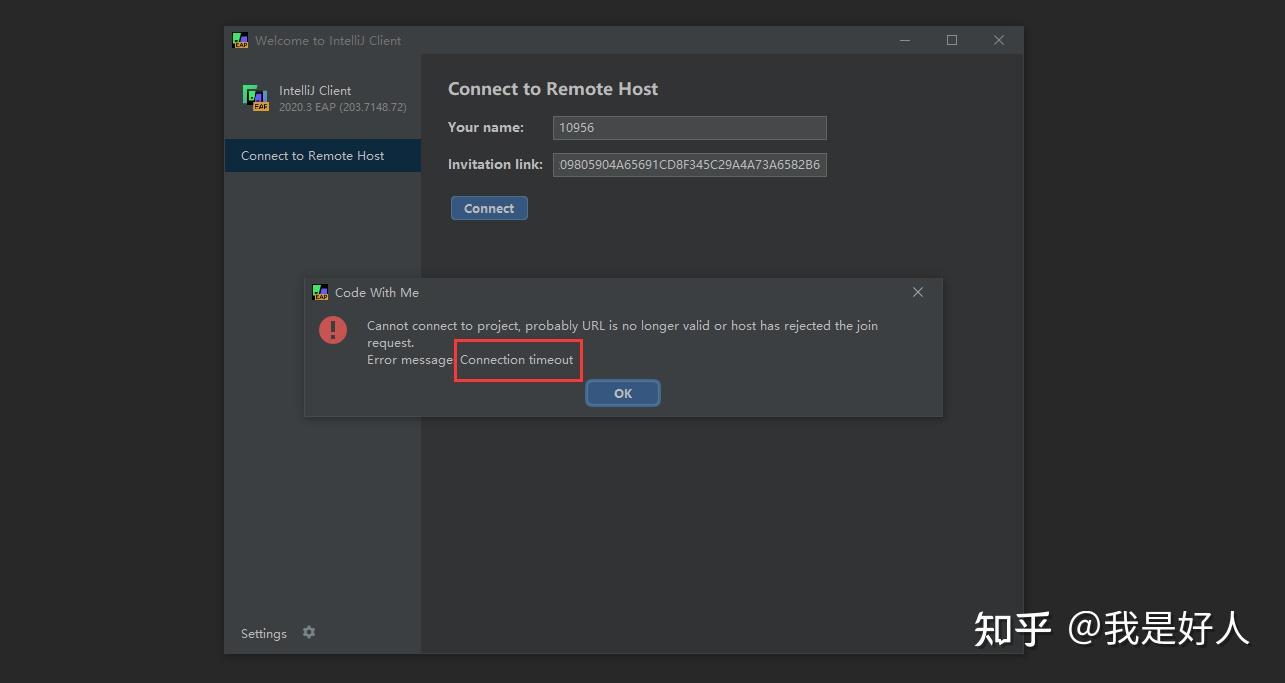The height and width of the screenshot is (683, 1285).
Task: Click the red error exclamation icon
Action: coord(333,329)
